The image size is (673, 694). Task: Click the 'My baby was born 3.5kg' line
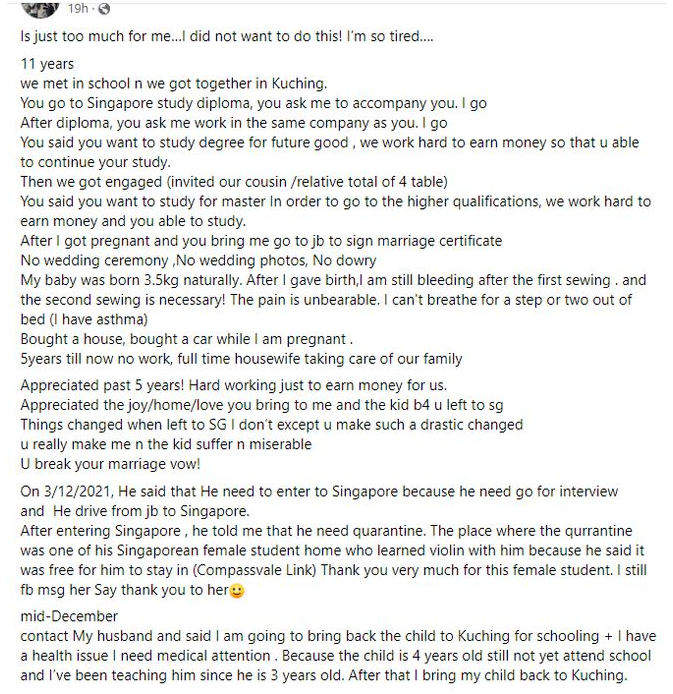tap(333, 280)
